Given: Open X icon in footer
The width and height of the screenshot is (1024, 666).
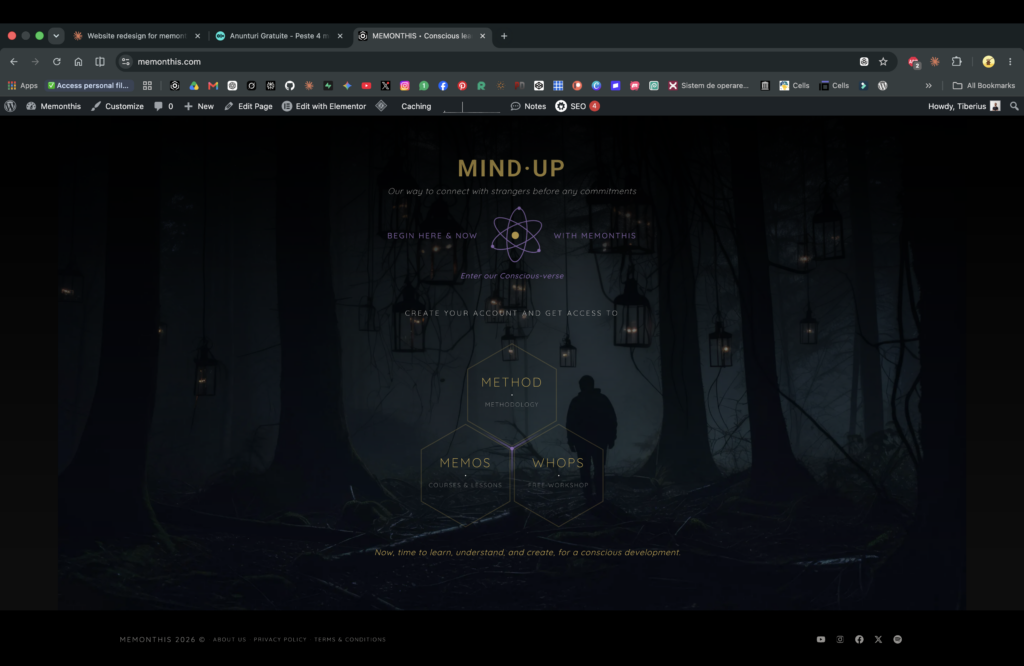Looking at the screenshot, I should [878, 639].
